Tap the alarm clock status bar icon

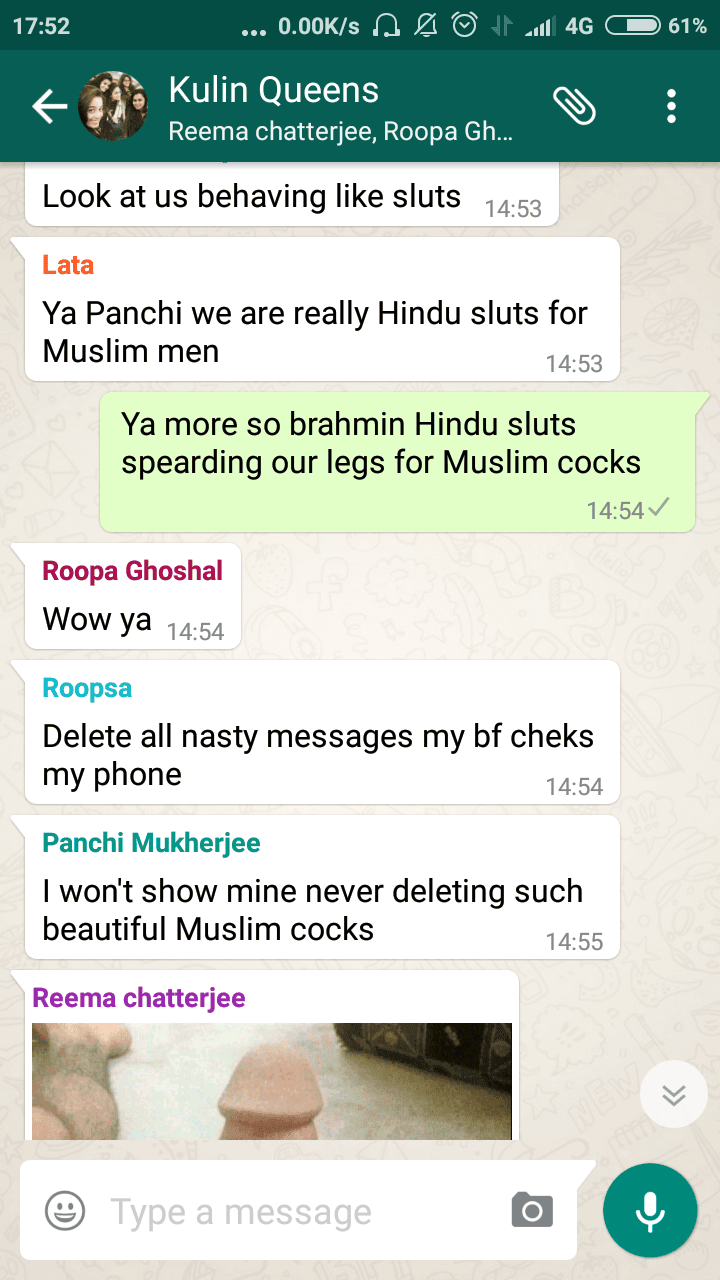click(465, 26)
